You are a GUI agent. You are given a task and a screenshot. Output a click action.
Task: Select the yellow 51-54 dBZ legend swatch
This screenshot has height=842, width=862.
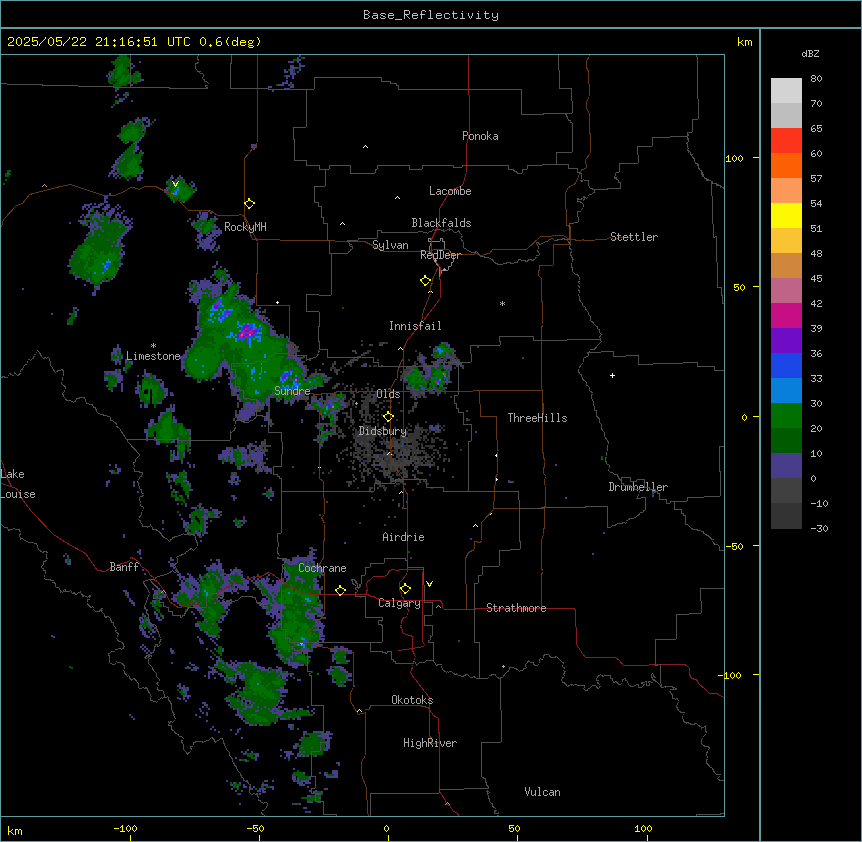[786, 216]
